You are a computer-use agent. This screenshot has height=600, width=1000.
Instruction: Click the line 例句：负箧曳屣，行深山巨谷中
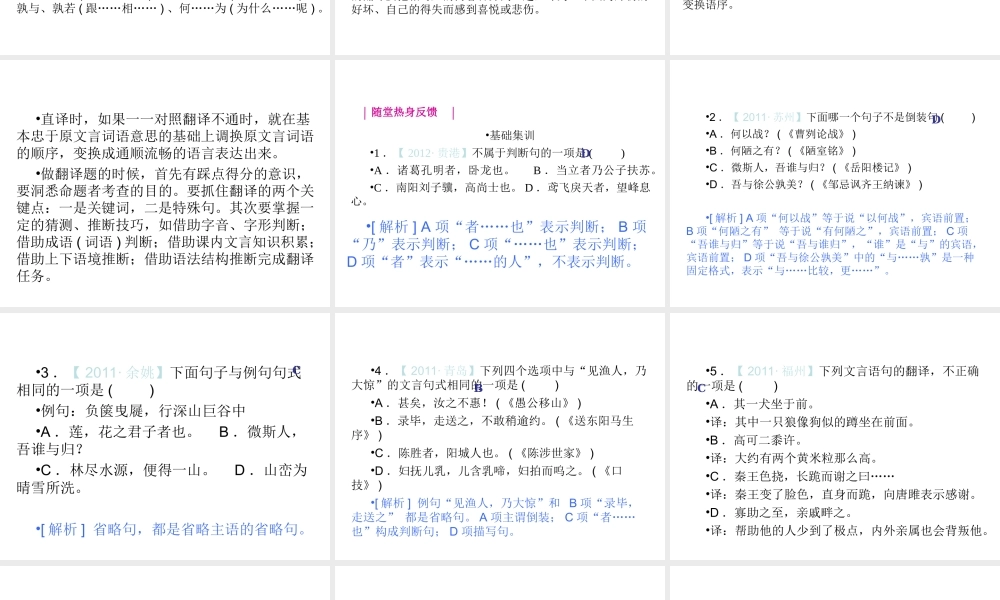(x=140, y=411)
